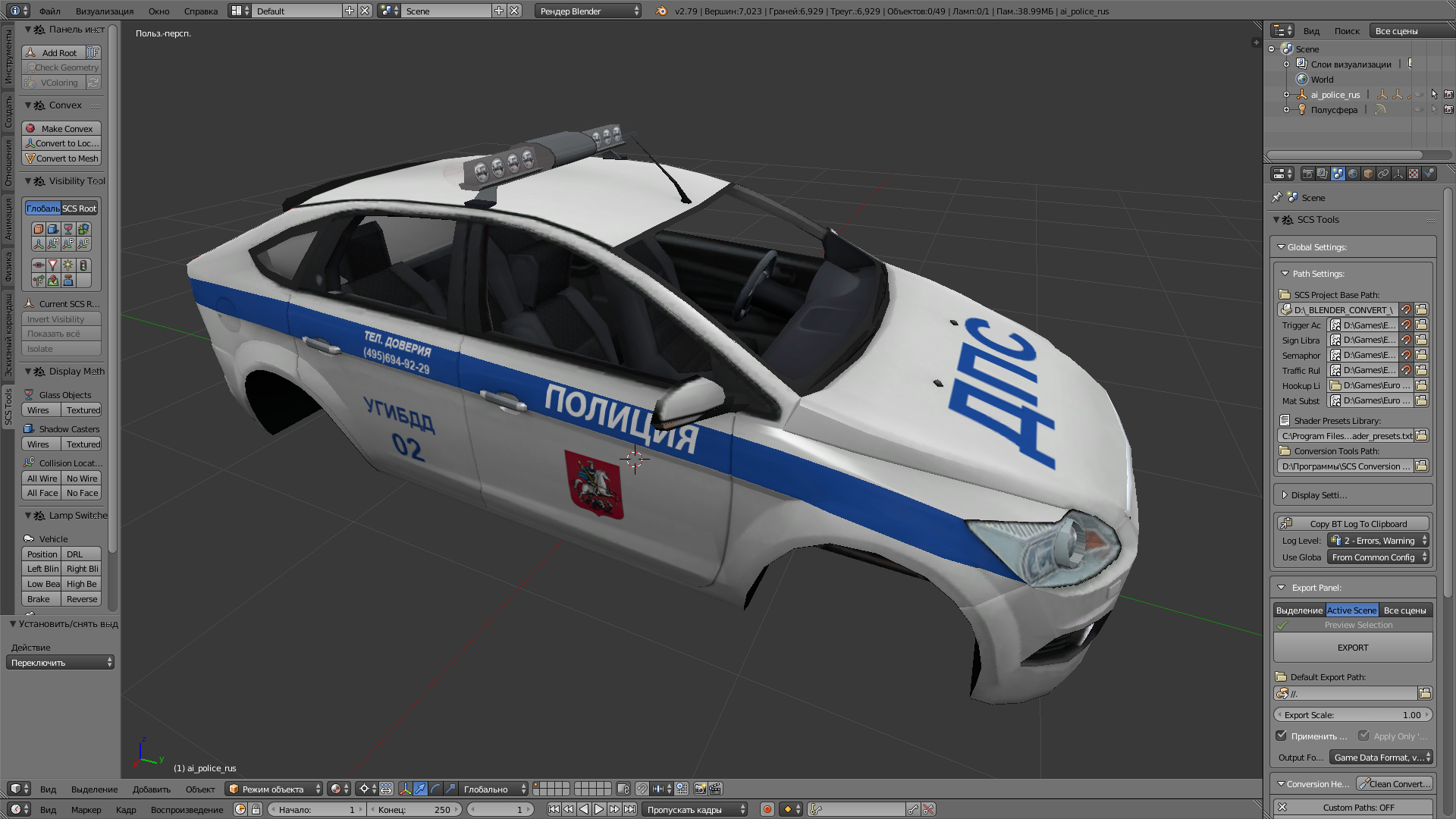Browse for Shader Presets Library file
The width and height of the screenshot is (1456, 819).
(x=1421, y=435)
